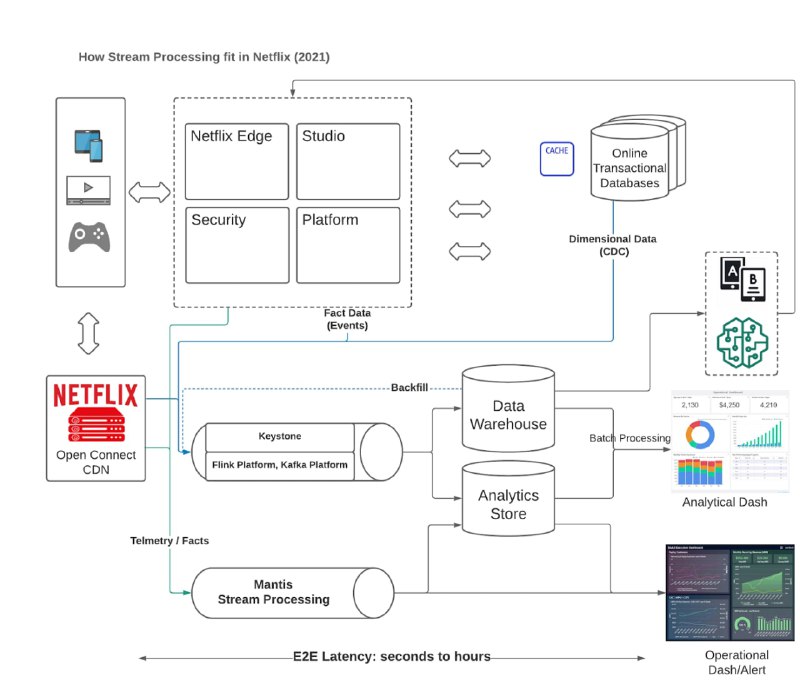Click the 4,210 value in Analytical Dash
Image resolution: width=800 pixels, height=684 pixels.
coord(768,404)
